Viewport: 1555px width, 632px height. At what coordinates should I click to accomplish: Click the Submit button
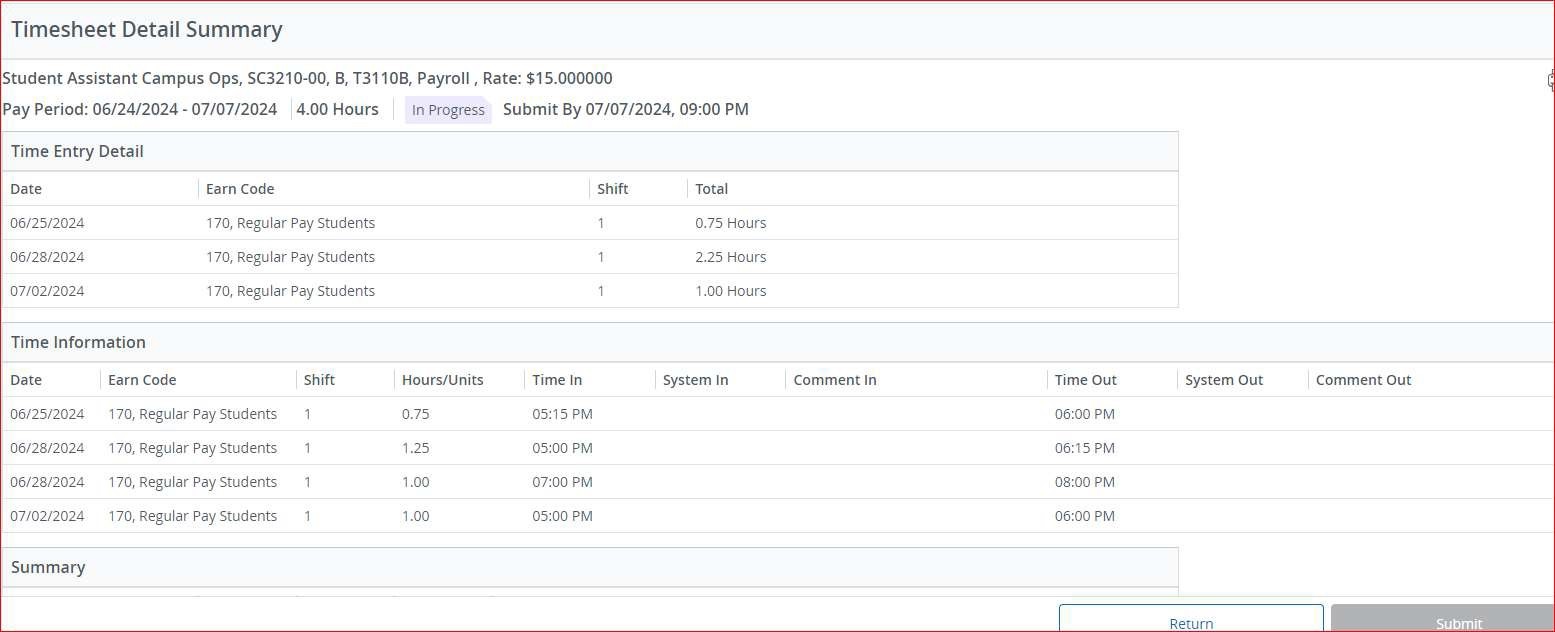click(x=1458, y=620)
